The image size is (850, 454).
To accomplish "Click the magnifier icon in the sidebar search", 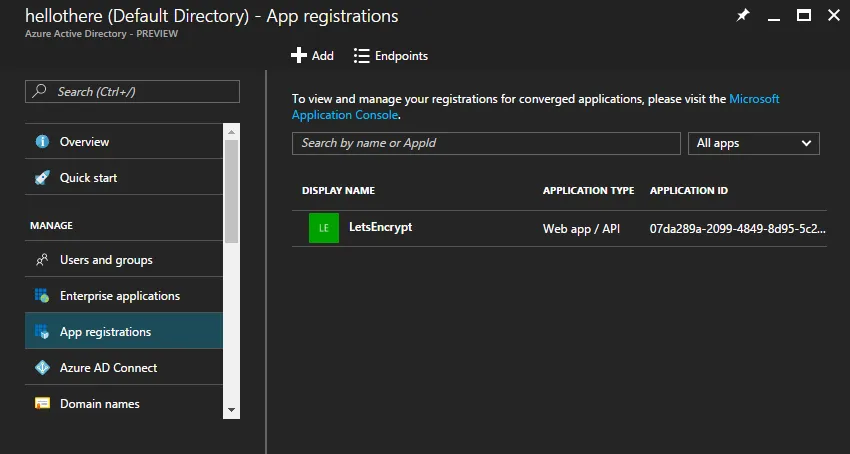I will click(39, 91).
